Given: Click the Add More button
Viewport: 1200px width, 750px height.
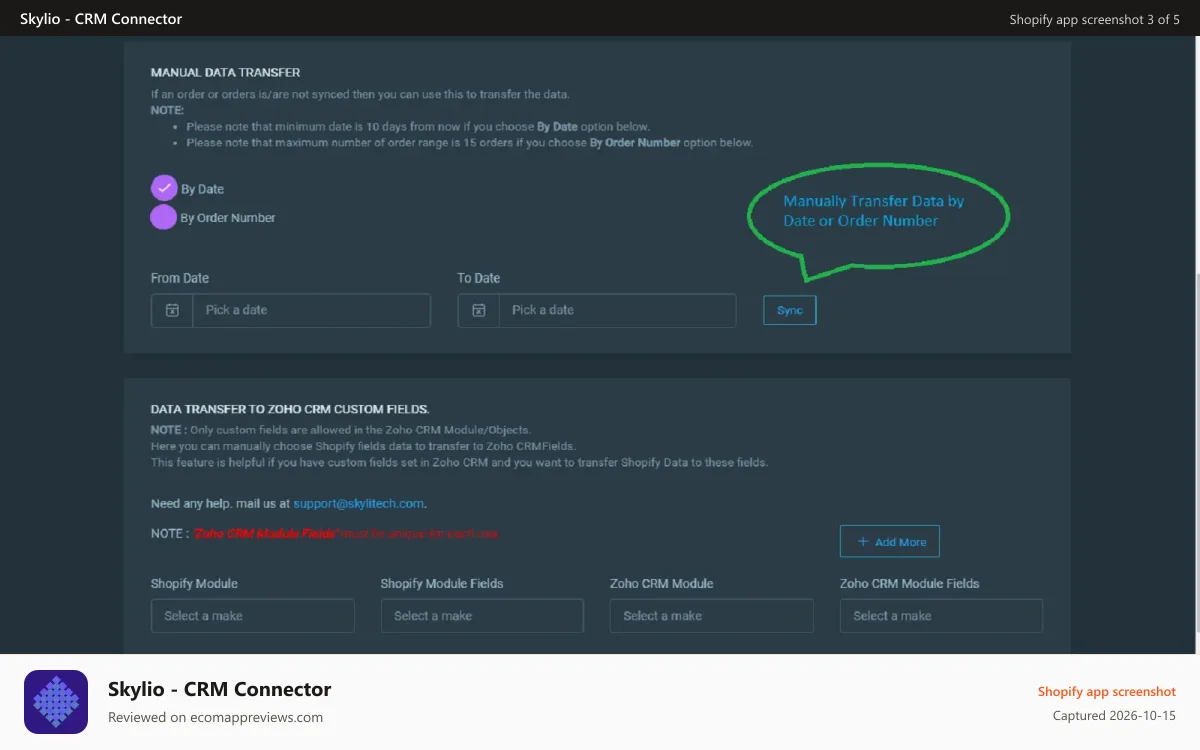Looking at the screenshot, I should [890, 542].
